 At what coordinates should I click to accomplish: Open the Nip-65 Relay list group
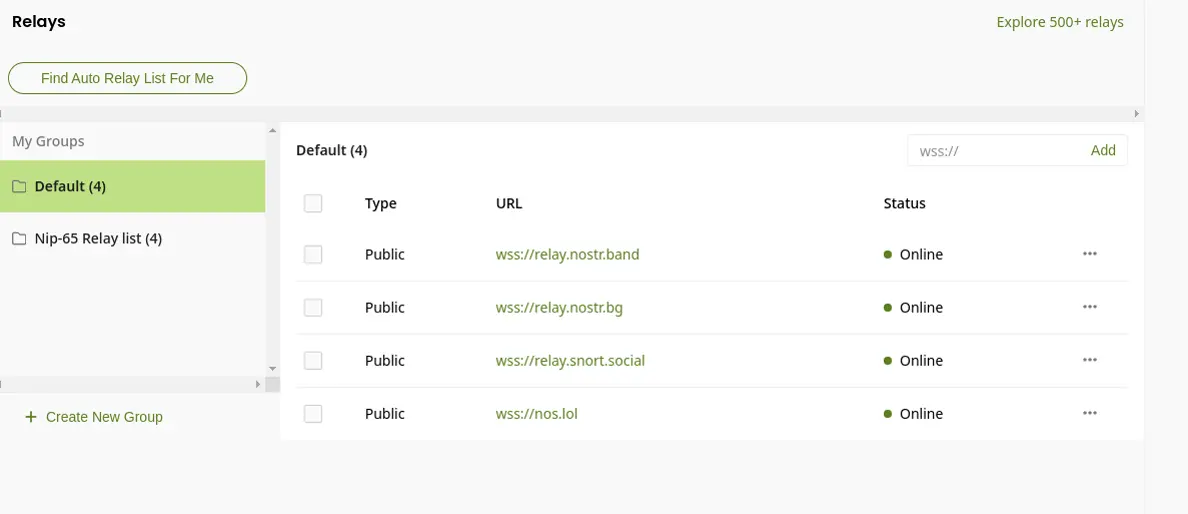coord(98,238)
